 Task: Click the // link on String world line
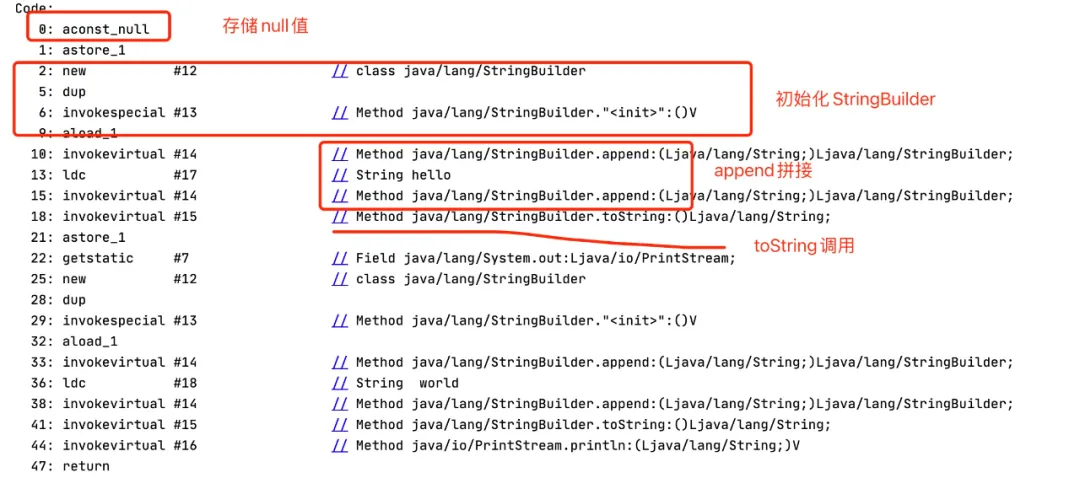click(338, 383)
